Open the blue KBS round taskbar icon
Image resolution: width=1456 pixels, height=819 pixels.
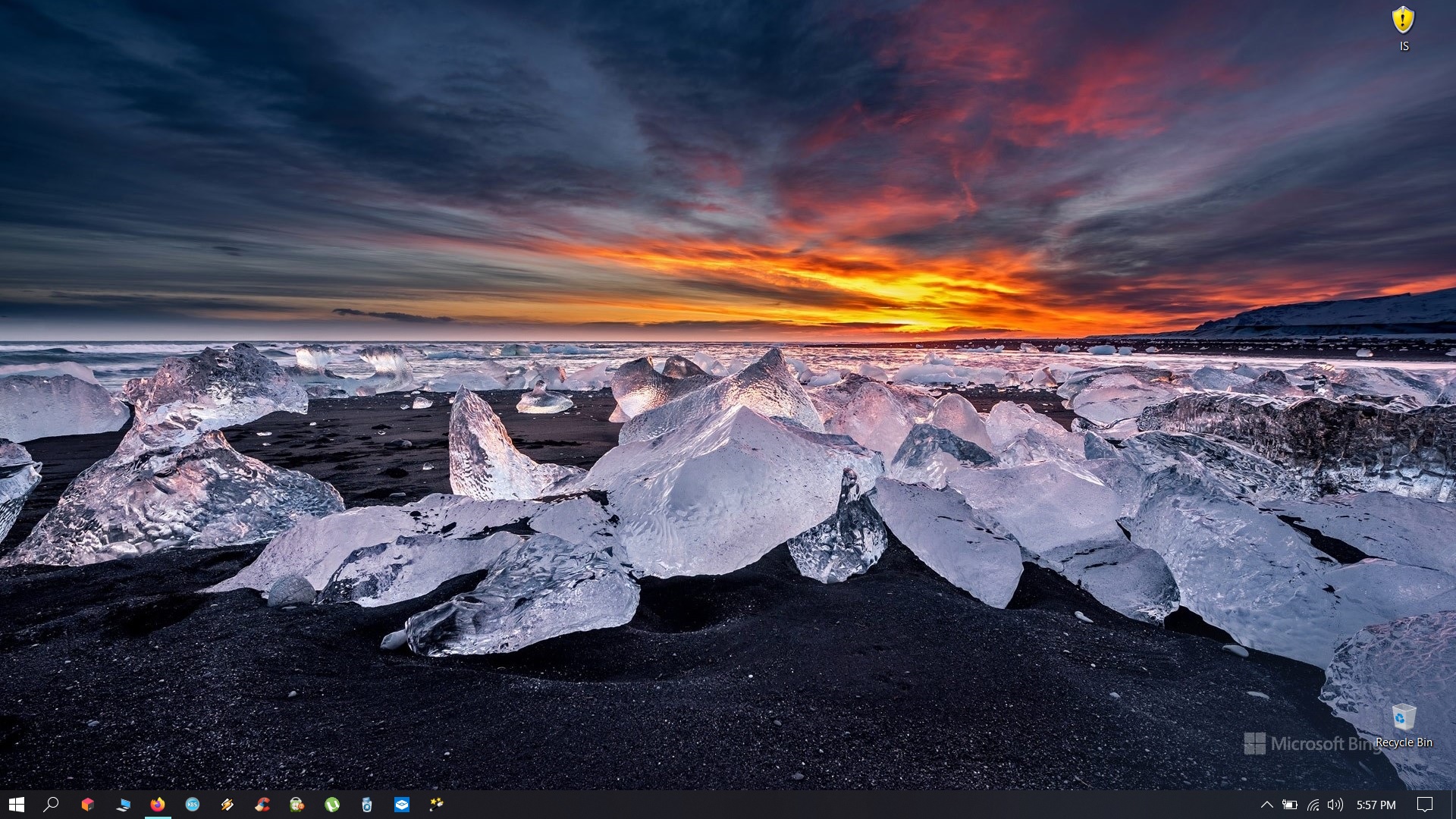(193, 804)
